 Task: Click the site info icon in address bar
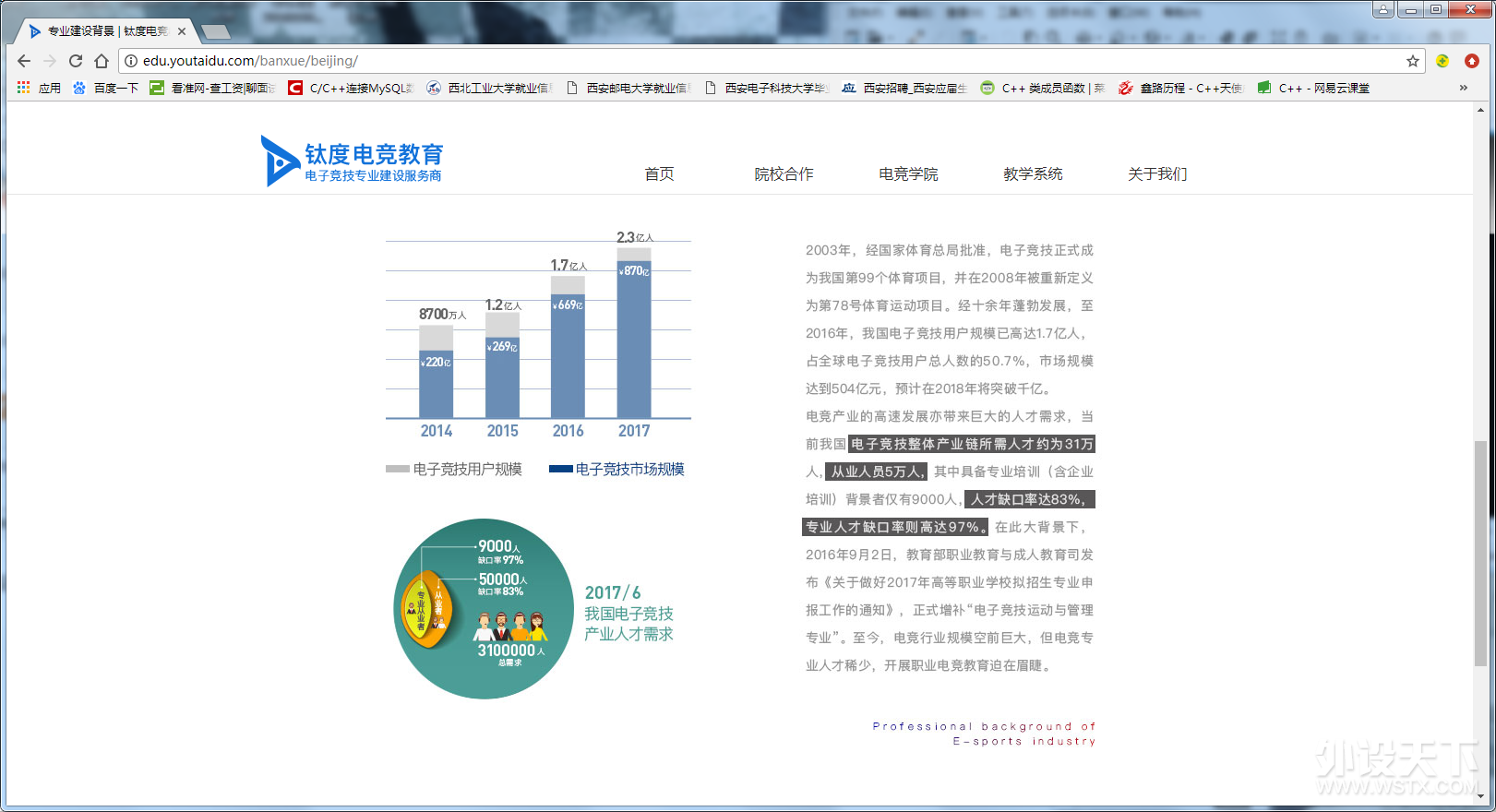[131, 61]
